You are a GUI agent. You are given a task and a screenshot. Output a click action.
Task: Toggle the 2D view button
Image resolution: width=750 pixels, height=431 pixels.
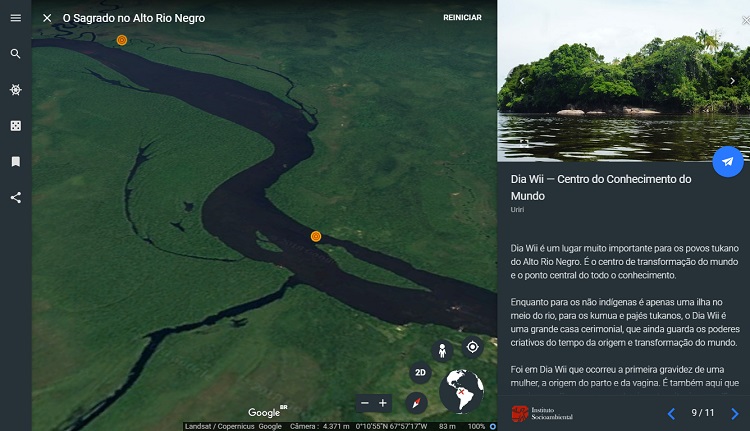click(421, 373)
